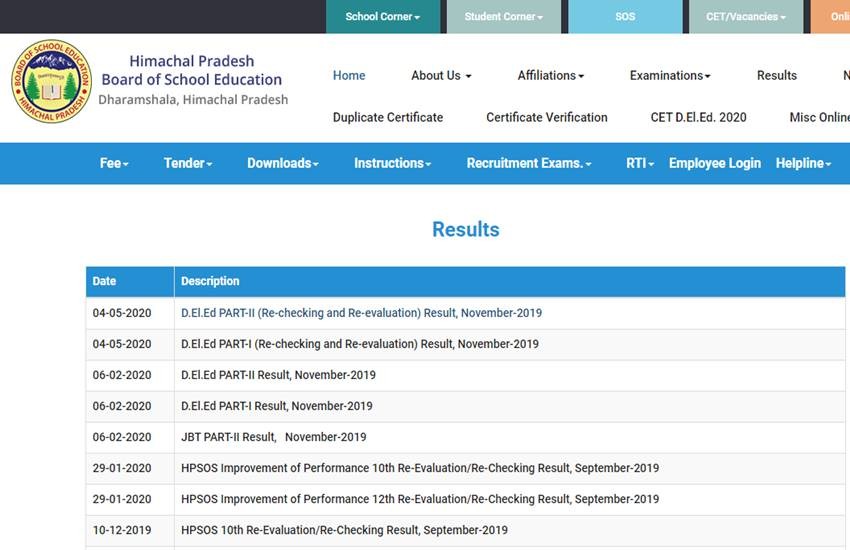Open CET D.El.Ed. 2020 page
850x550 pixels.
(x=698, y=117)
